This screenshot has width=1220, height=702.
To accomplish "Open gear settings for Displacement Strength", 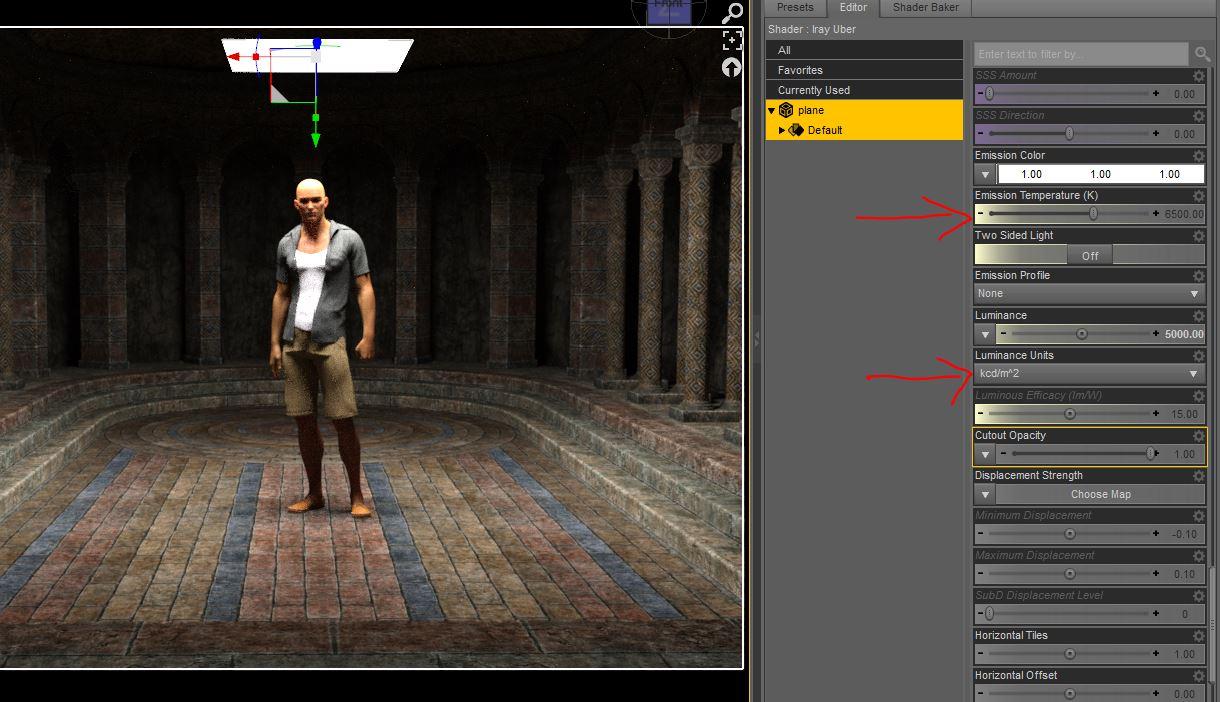I will [1199, 476].
